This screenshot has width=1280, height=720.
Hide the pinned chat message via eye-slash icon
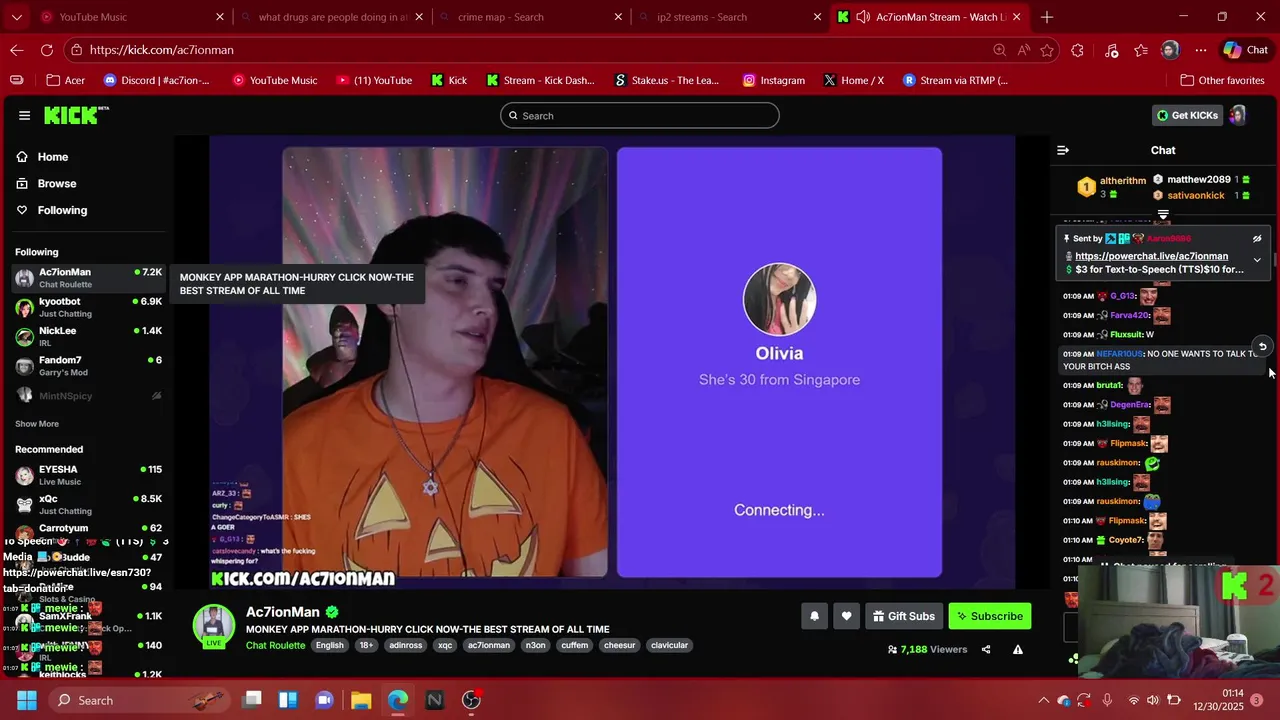(x=1257, y=239)
